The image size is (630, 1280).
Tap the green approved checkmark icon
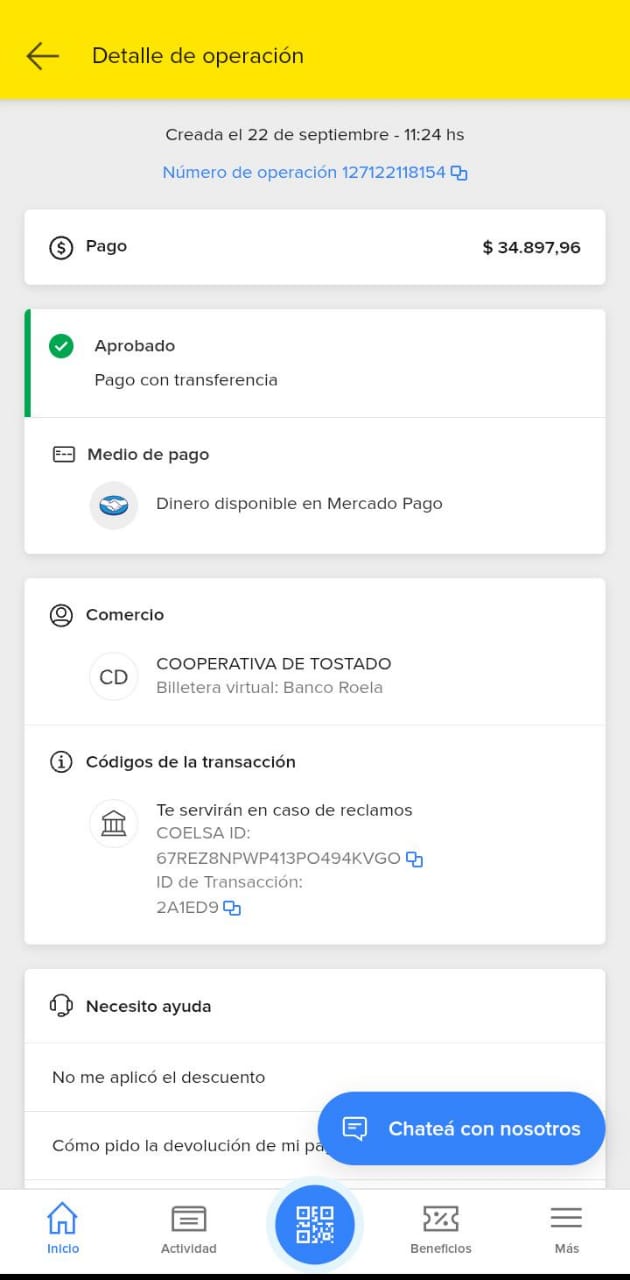pyautogui.click(x=61, y=346)
